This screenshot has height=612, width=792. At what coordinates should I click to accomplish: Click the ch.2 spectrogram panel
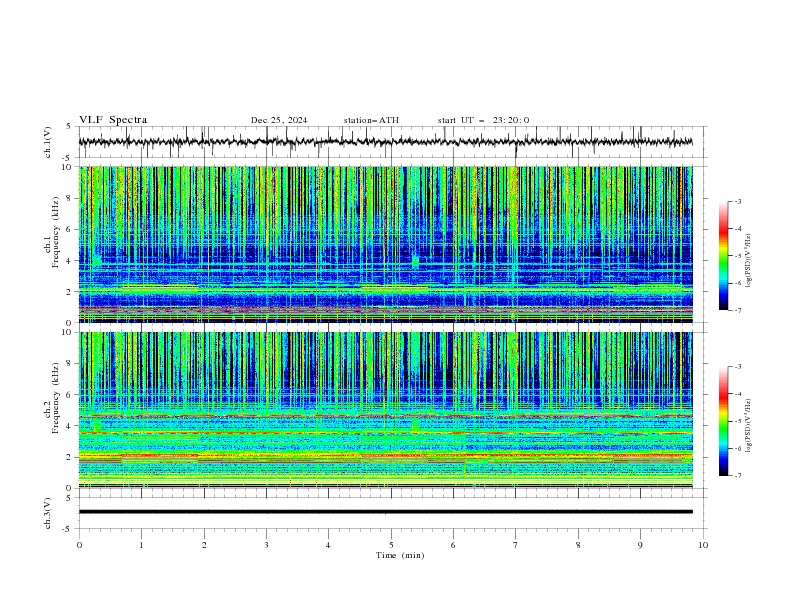click(385, 410)
